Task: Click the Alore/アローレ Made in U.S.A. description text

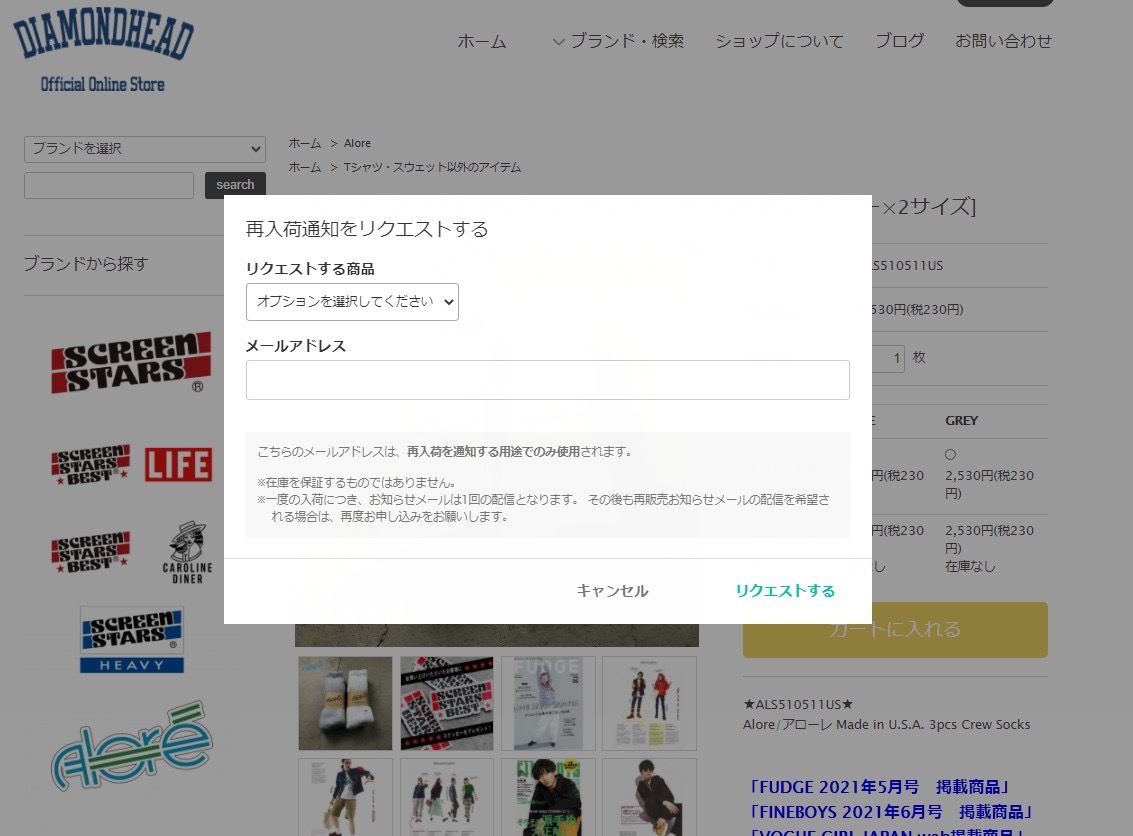Action: click(x=887, y=725)
